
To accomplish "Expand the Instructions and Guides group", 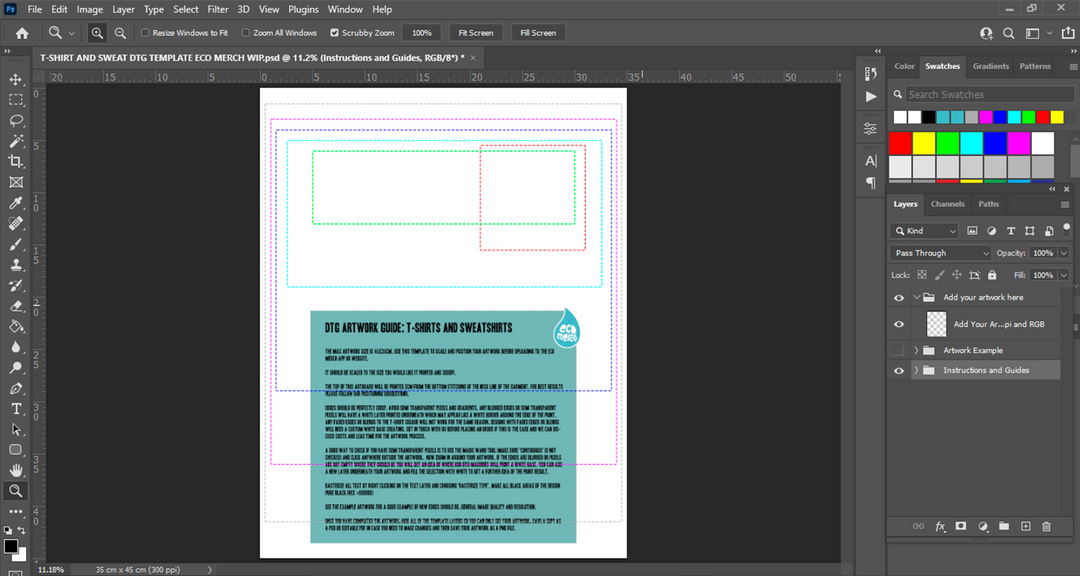I will (916, 370).
